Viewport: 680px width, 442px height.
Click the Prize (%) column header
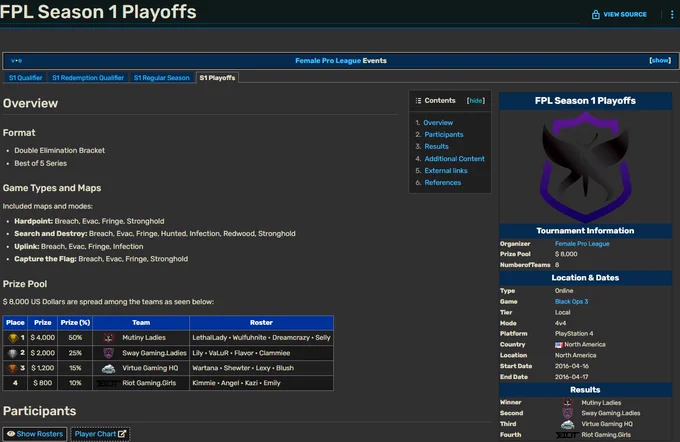[75, 323]
